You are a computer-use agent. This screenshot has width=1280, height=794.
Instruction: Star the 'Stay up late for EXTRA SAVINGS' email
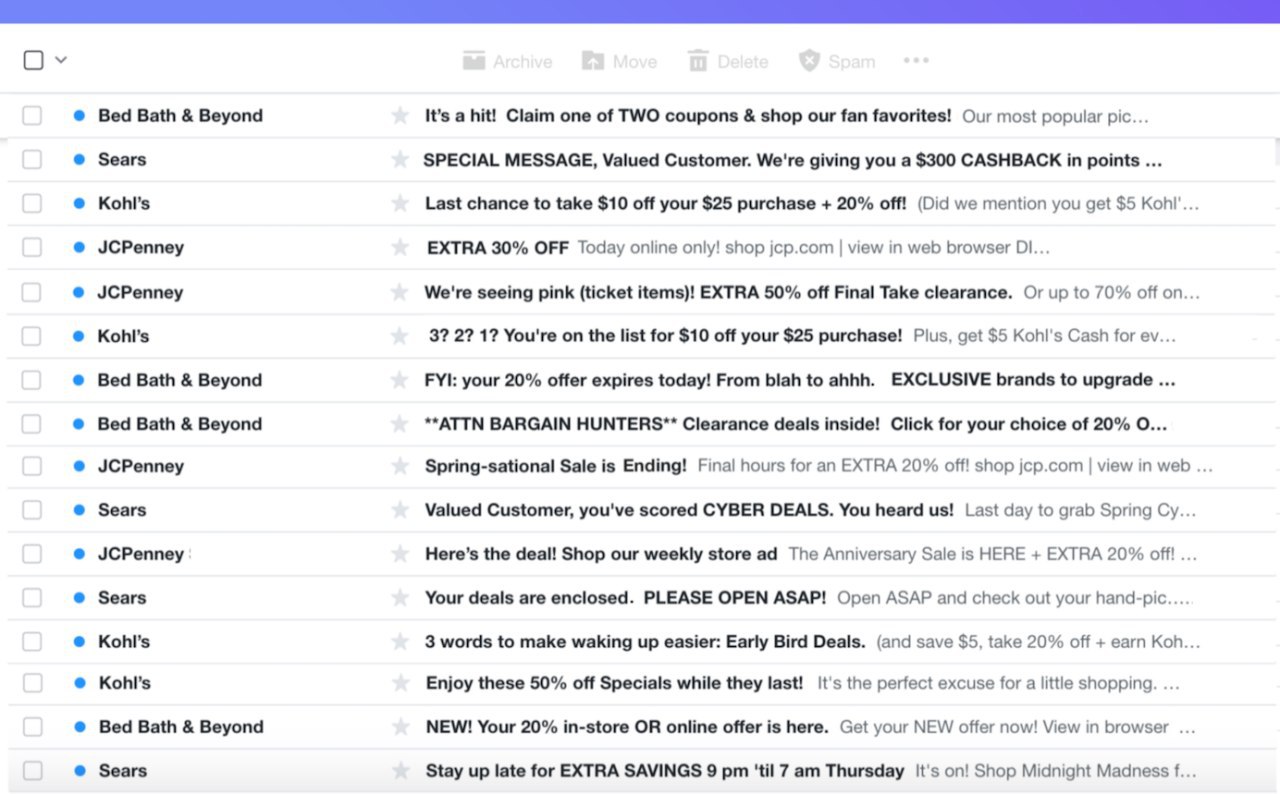[x=401, y=771]
